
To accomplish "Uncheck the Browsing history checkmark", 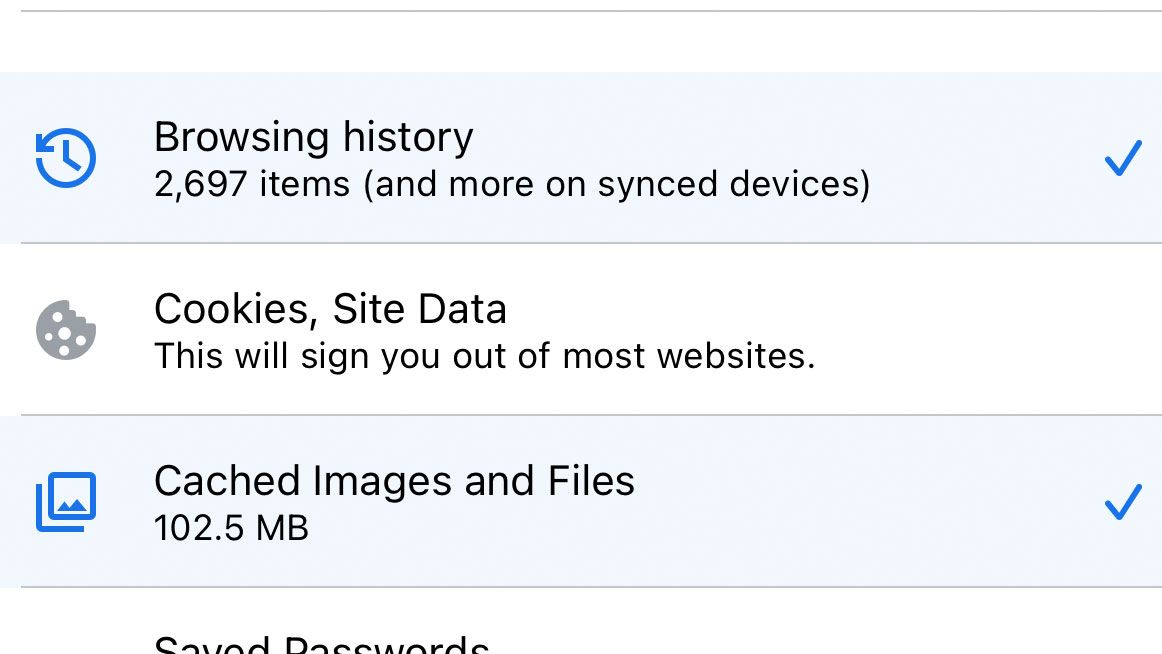I will point(1122,158).
